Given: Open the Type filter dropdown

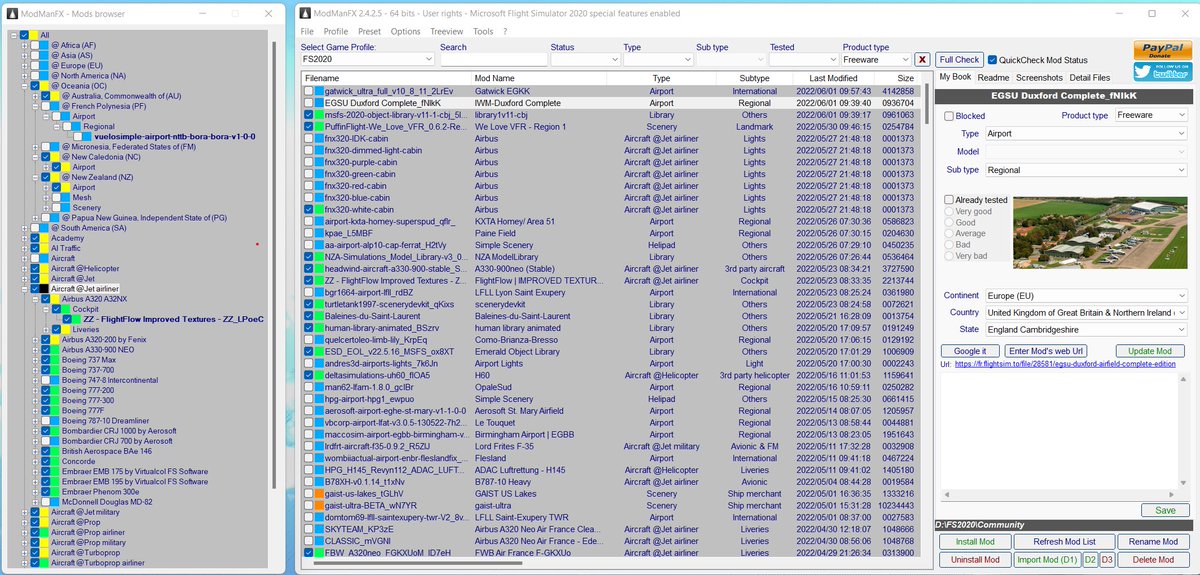Looking at the screenshot, I should [x=656, y=60].
